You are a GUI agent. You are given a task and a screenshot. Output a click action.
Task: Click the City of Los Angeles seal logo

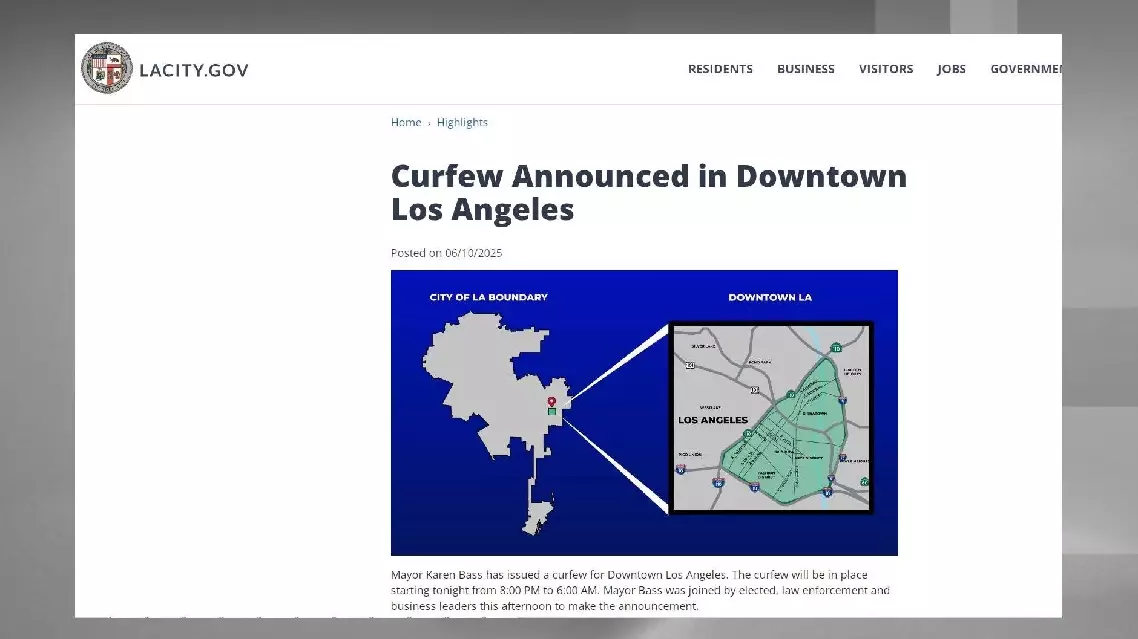click(107, 69)
